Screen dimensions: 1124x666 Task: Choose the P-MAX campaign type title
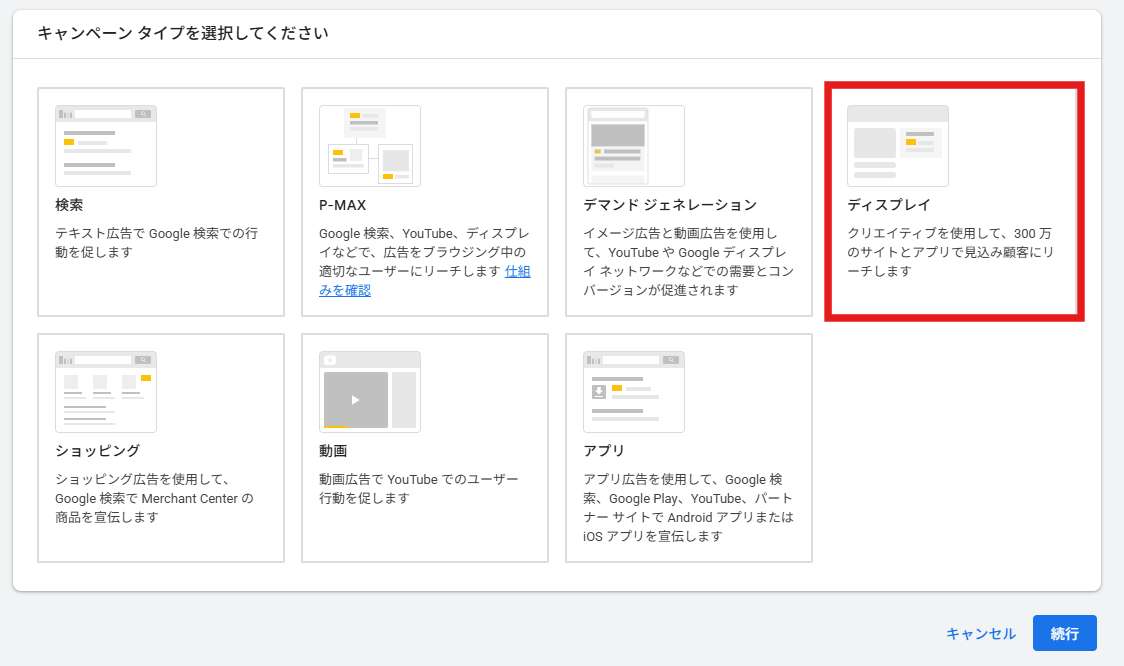pos(342,205)
